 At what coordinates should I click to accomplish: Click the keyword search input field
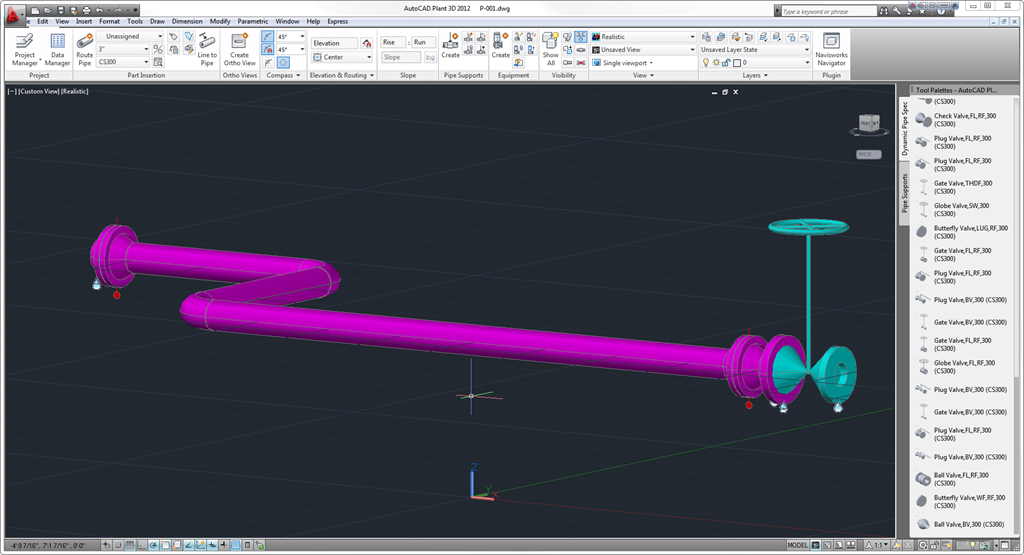[829, 11]
